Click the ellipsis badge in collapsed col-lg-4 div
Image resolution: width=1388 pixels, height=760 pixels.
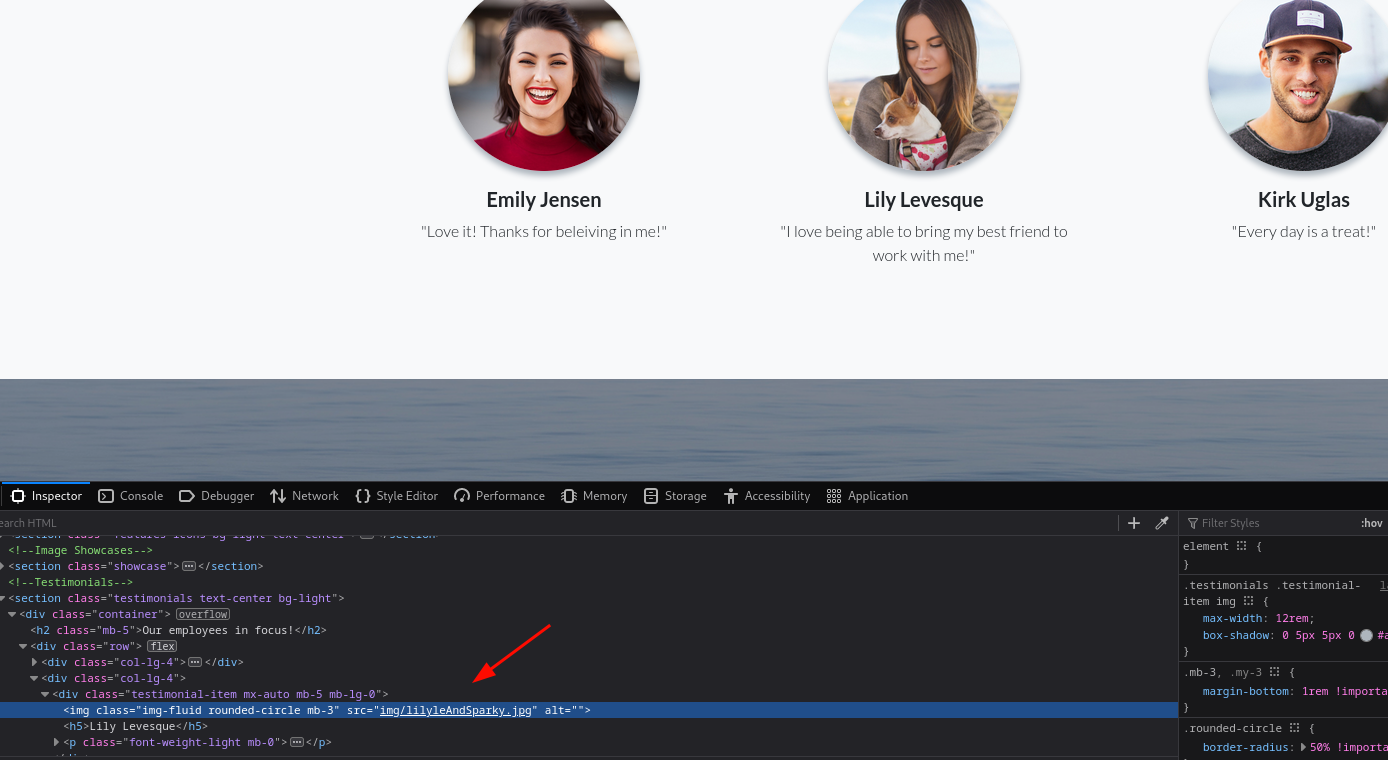(x=195, y=662)
